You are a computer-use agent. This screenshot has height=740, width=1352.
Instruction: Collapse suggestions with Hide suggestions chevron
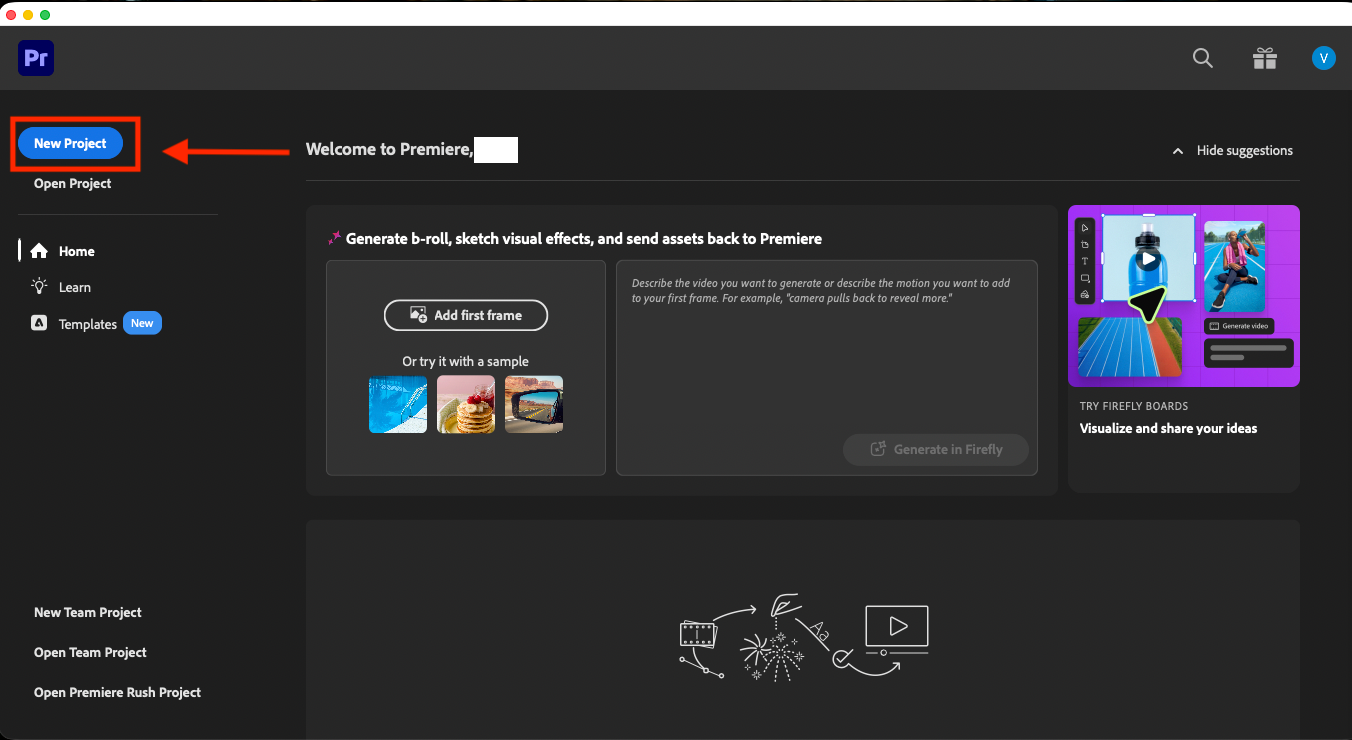(1179, 151)
